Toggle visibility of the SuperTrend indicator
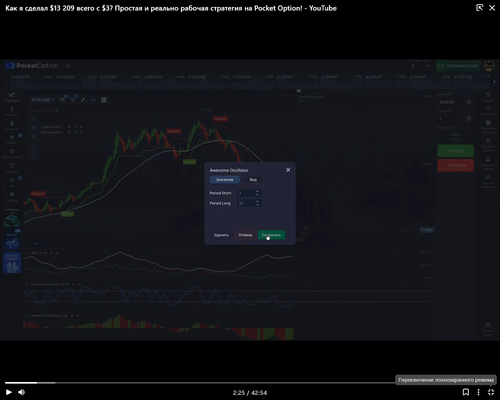 tap(69, 127)
